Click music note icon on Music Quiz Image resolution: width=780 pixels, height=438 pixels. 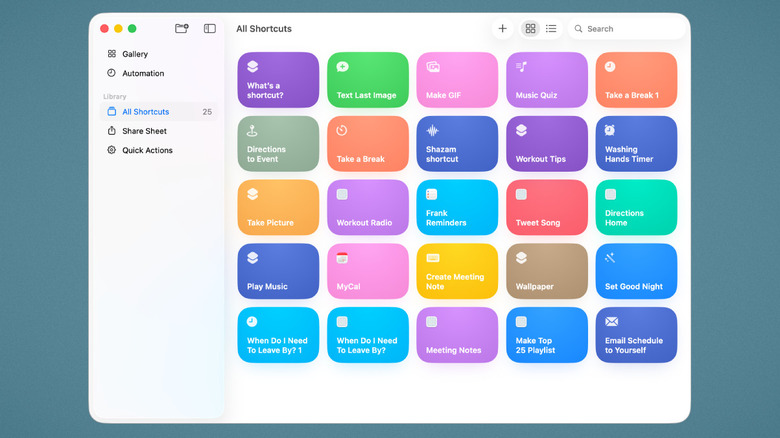521,67
